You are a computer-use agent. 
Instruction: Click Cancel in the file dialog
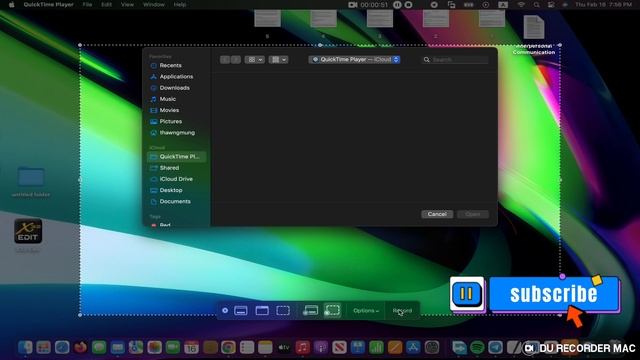tap(437, 214)
